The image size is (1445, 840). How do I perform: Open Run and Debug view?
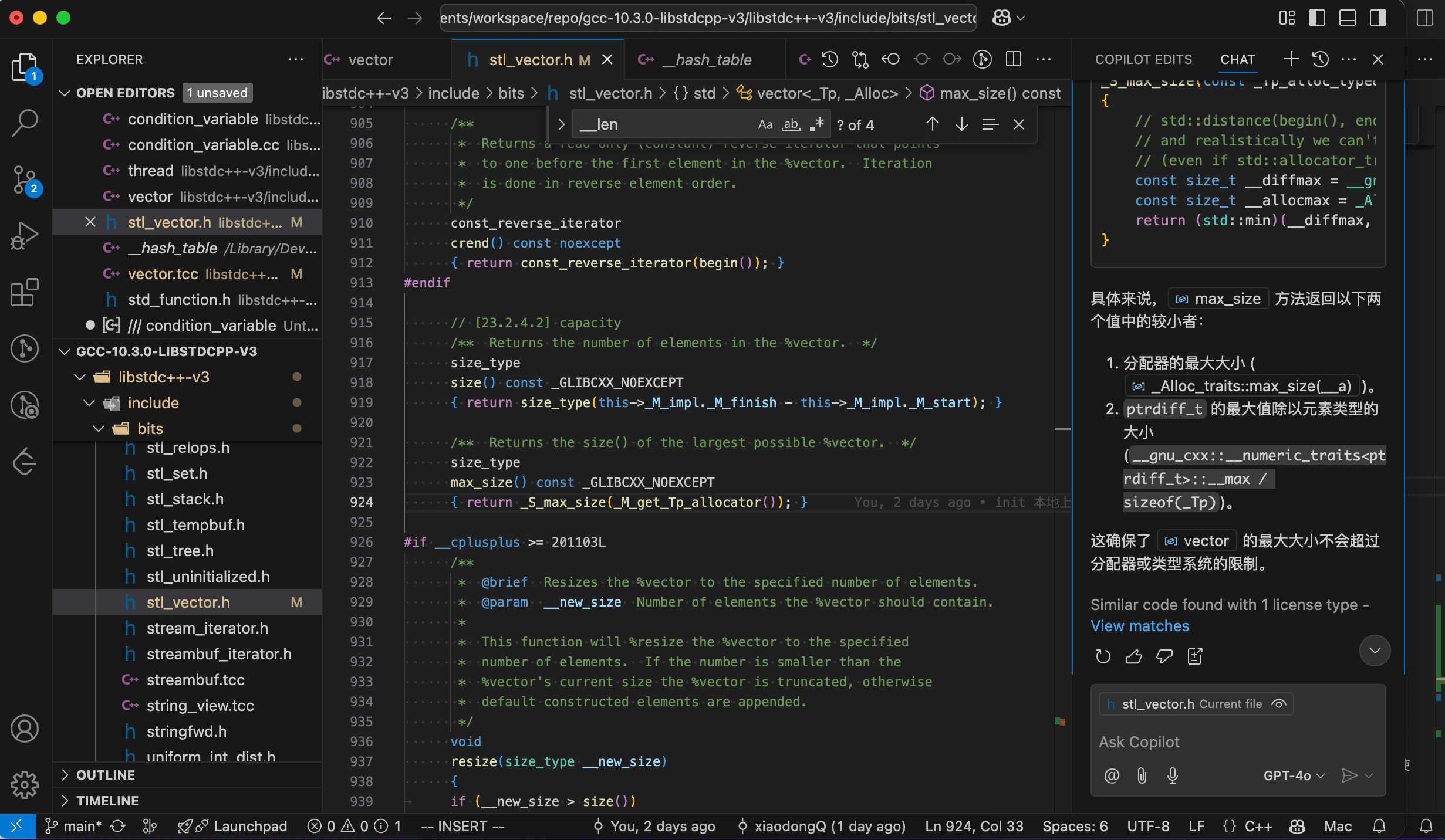pos(25,236)
